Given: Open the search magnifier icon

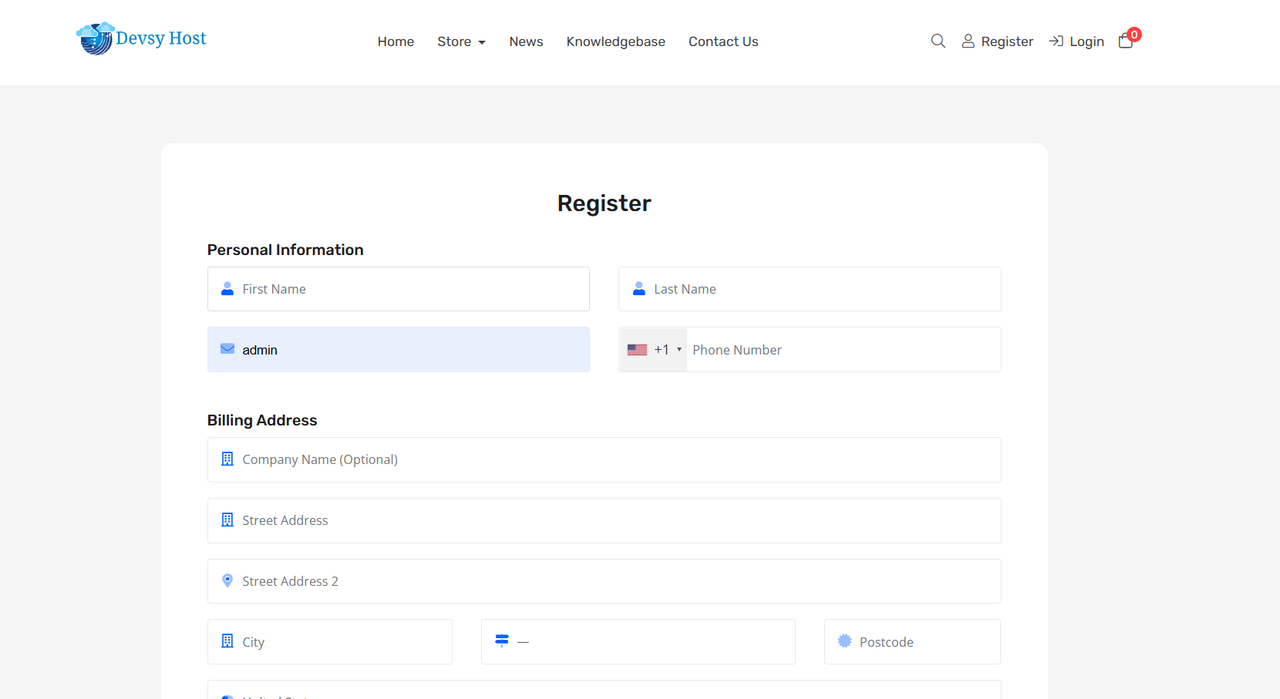Looking at the screenshot, I should tap(938, 41).
